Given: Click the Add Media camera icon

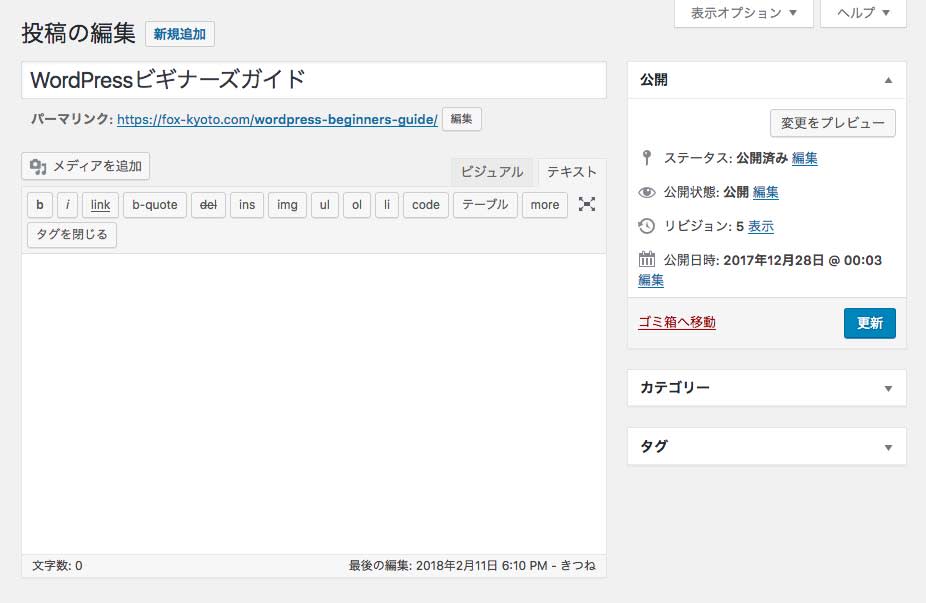Looking at the screenshot, I should tap(38, 167).
